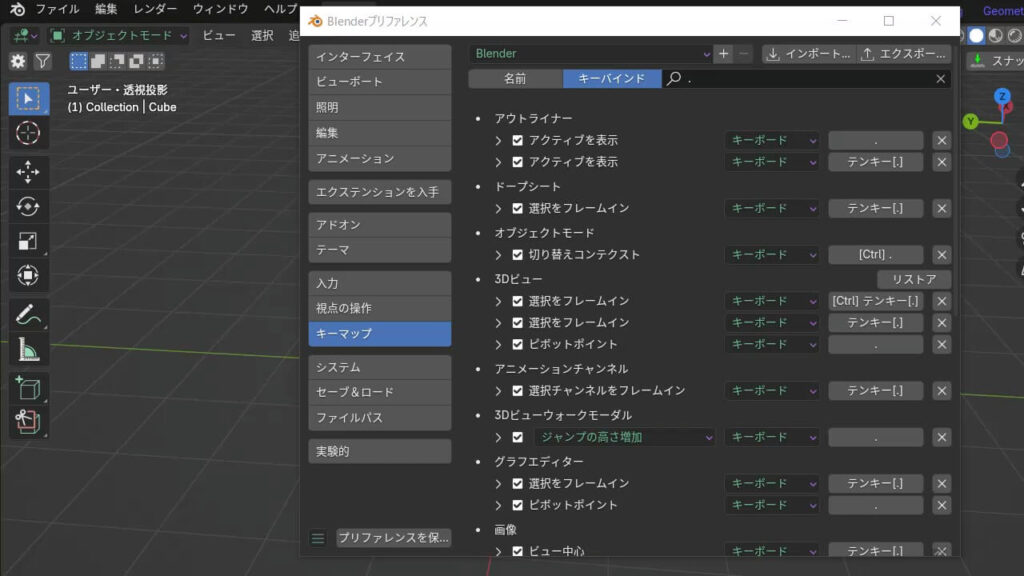The image size is (1024, 576).
Task: Remove 切り替えコンテクスト keymap entry
Action: pos(942,255)
